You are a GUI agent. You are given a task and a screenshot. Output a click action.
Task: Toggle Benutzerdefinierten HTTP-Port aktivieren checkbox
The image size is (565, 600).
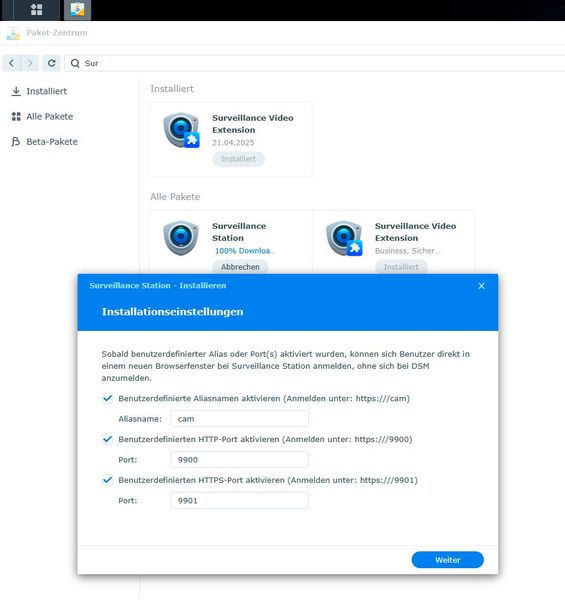click(x=107, y=439)
